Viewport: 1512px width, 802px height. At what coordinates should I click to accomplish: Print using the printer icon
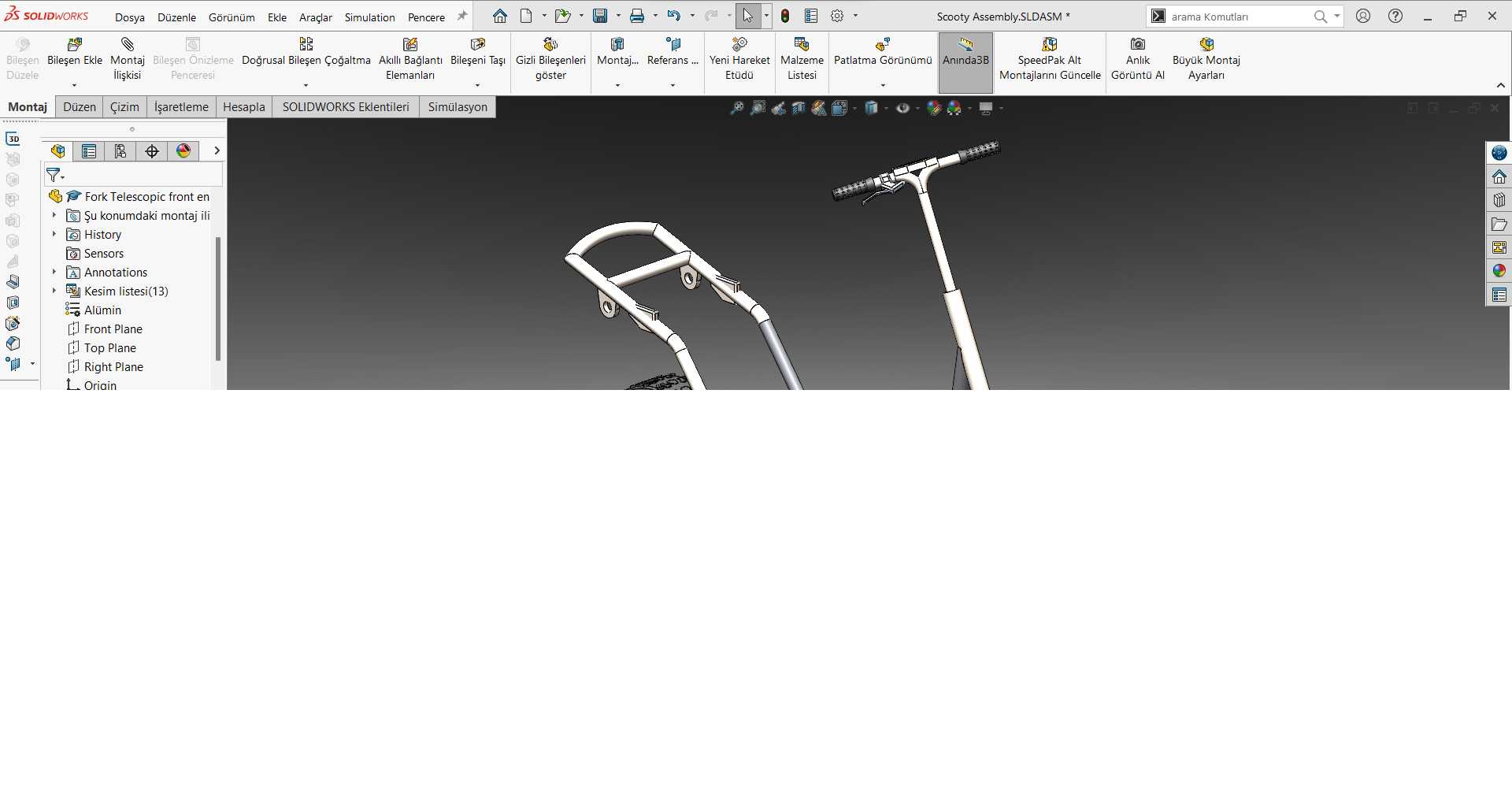pyautogui.click(x=637, y=16)
